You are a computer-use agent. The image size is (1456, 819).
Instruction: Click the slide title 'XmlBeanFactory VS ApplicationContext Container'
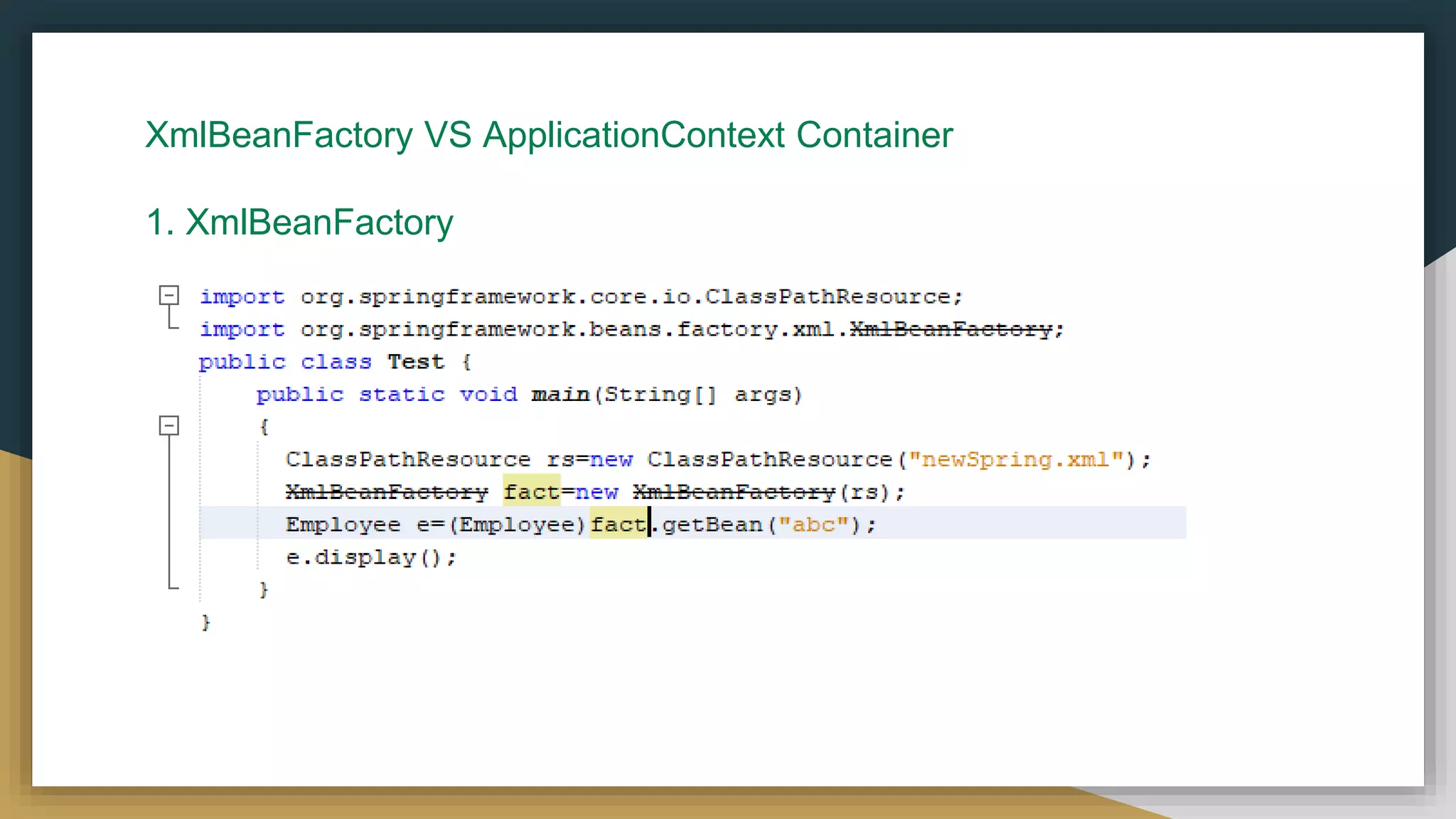[x=549, y=135]
